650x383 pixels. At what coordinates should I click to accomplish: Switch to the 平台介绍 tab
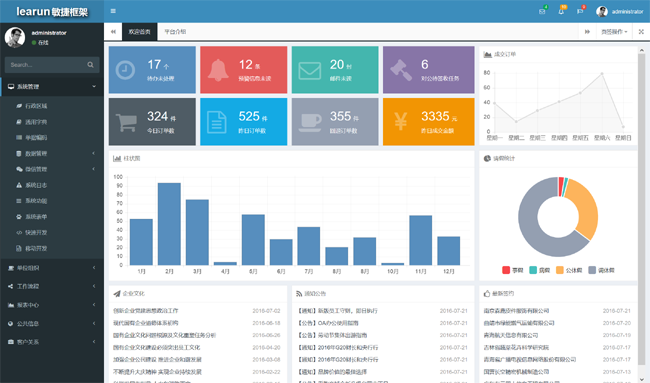pos(175,32)
